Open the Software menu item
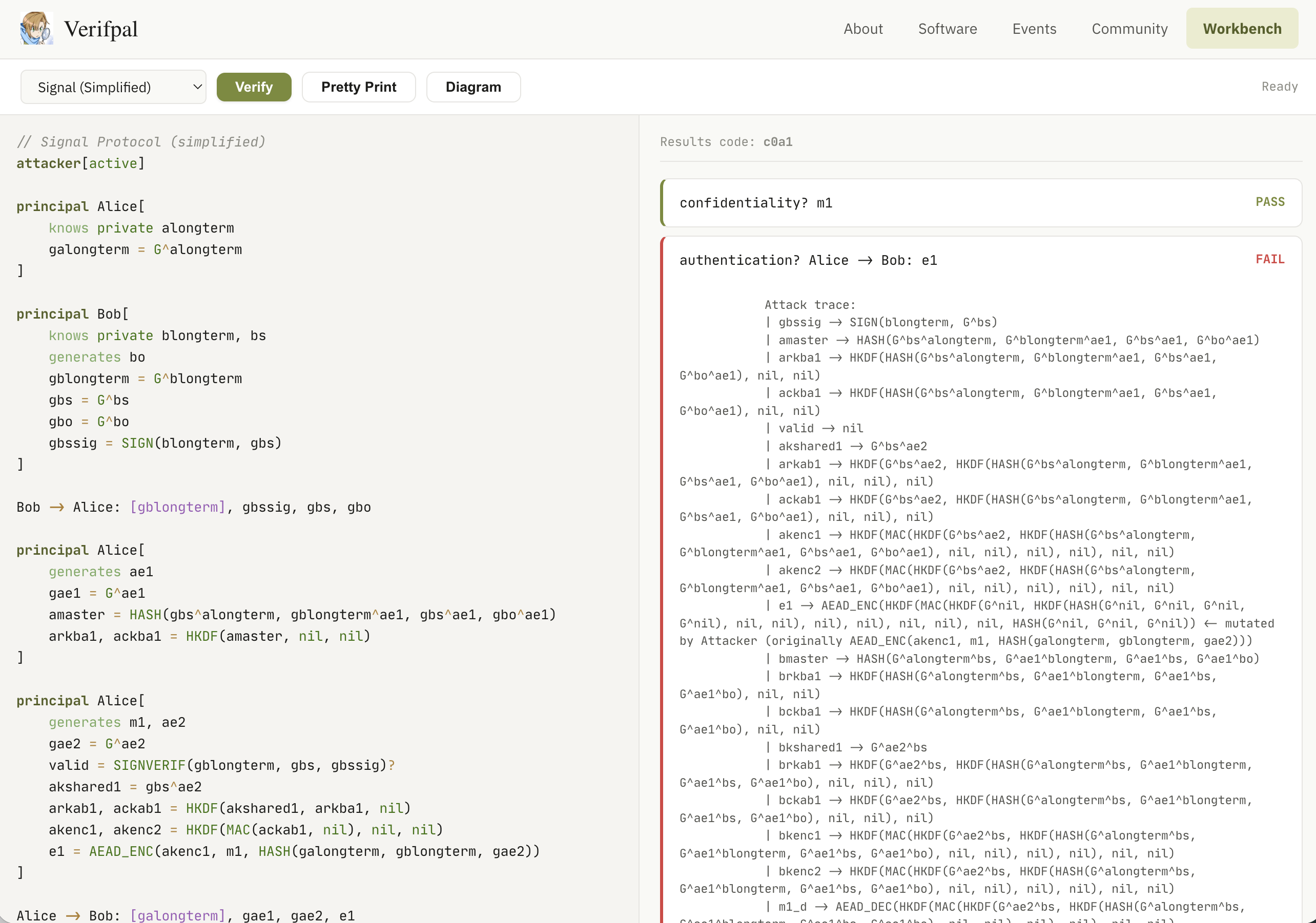 tap(948, 28)
